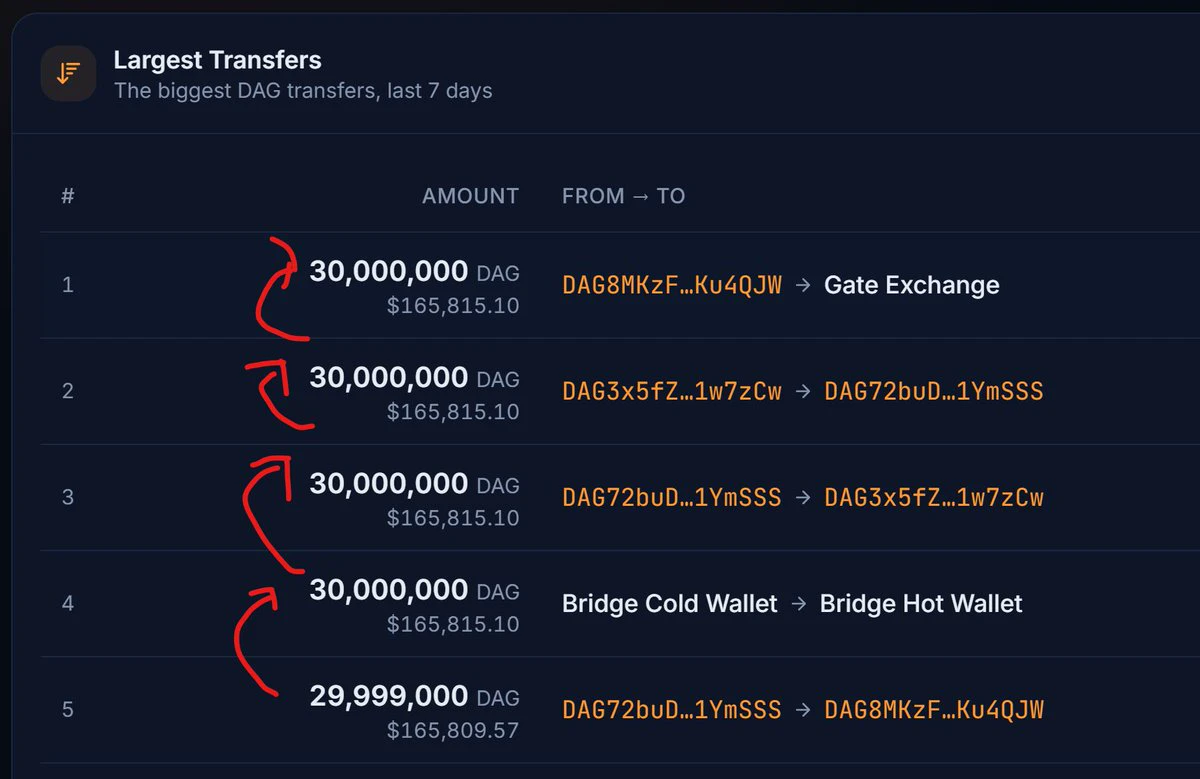Open the Bridge Cold Wallet sender link
This screenshot has height=779, width=1200.
(670, 603)
